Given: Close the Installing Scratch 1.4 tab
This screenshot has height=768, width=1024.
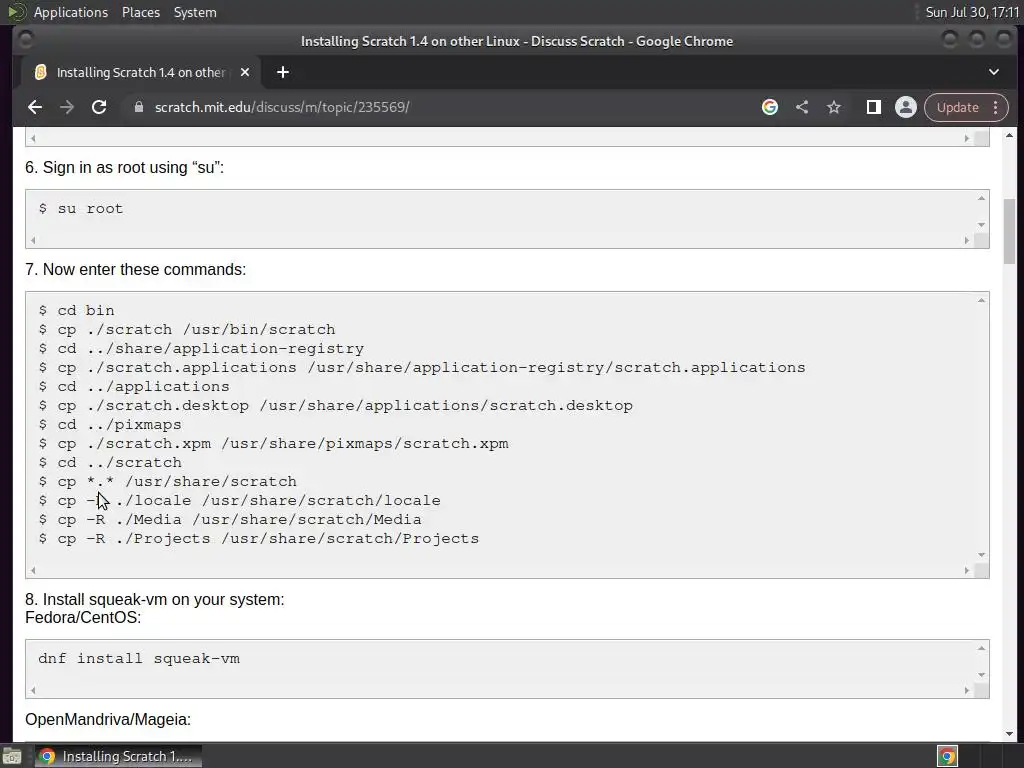Looking at the screenshot, I should [245, 72].
